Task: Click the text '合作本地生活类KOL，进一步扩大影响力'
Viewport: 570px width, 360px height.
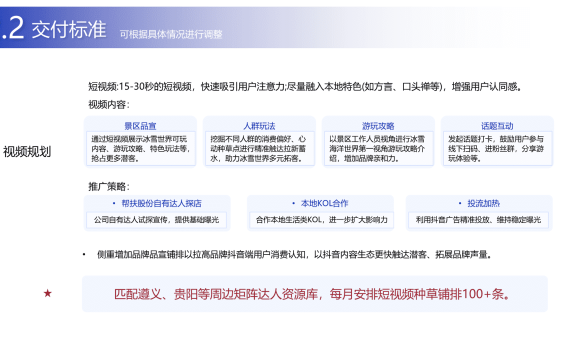Action: 322,220
